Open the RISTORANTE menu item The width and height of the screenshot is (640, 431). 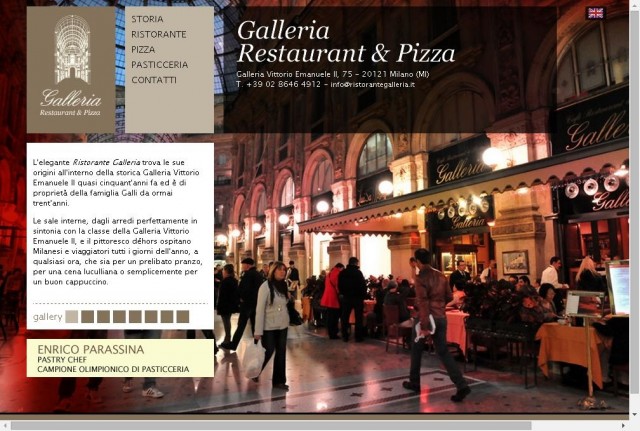point(159,34)
